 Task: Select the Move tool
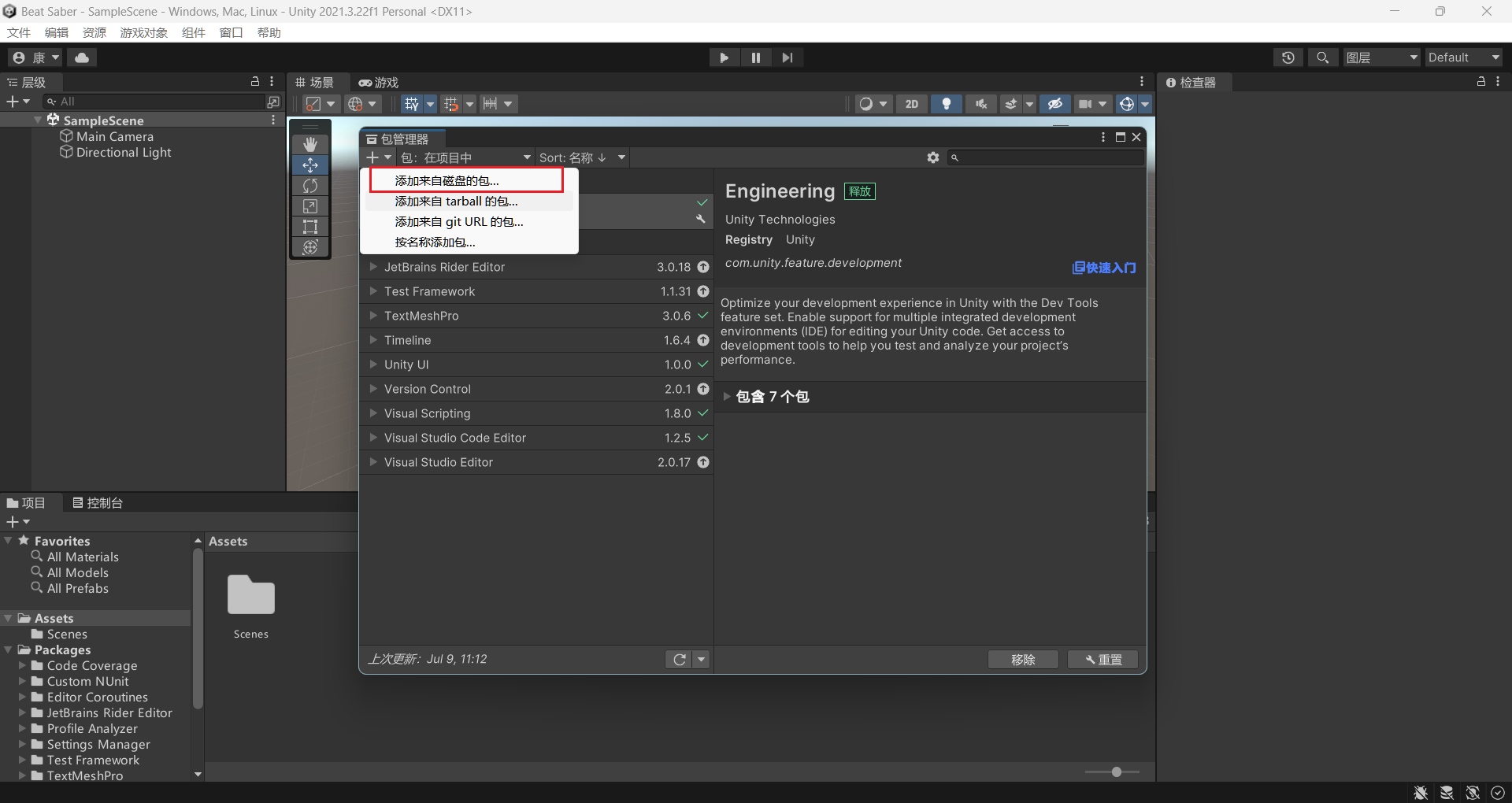(x=310, y=165)
